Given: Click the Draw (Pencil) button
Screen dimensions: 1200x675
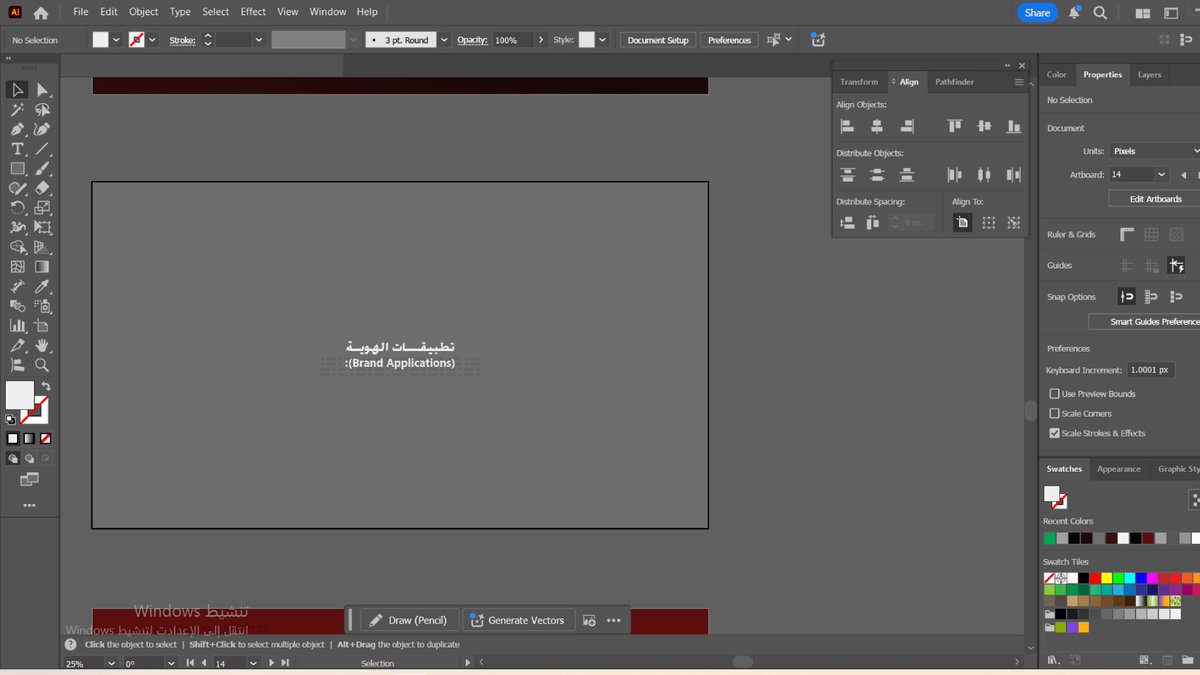Looking at the screenshot, I should (409, 620).
